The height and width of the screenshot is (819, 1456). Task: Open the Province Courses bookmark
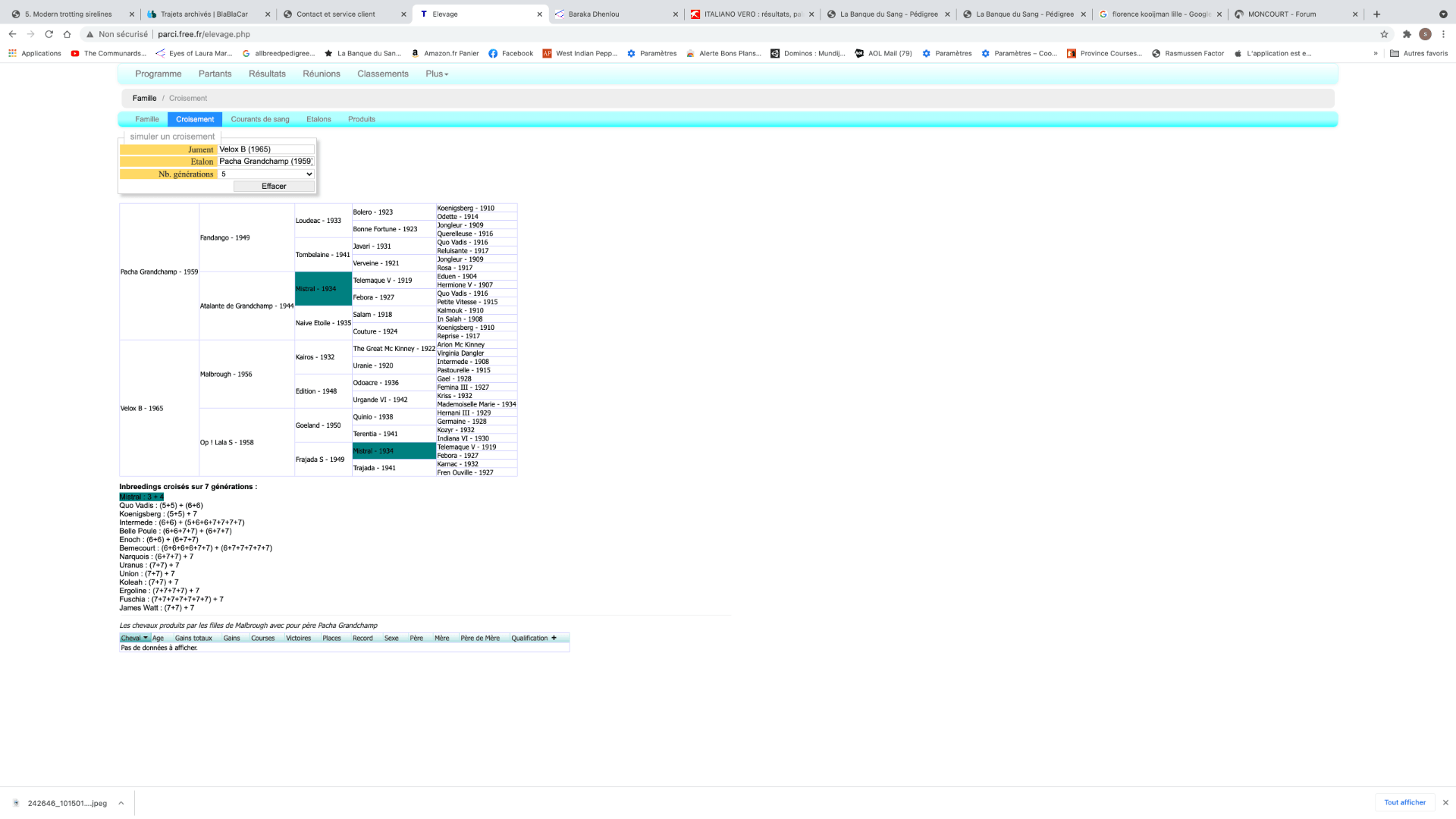click(x=1104, y=54)
